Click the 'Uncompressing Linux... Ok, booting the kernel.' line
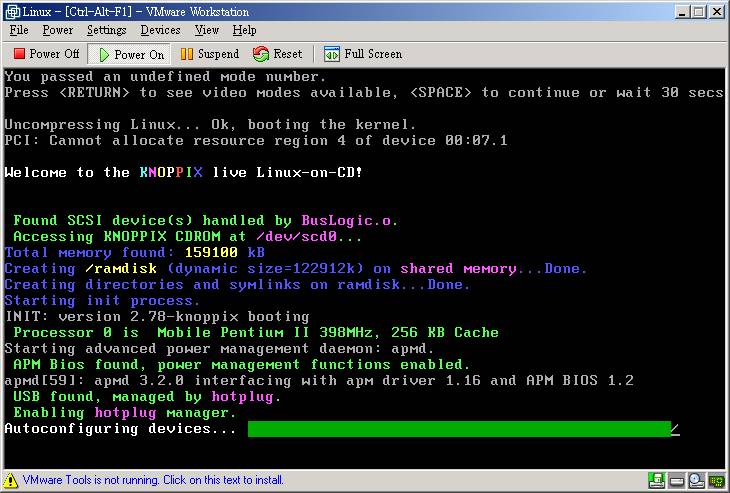 pos(210,124)
